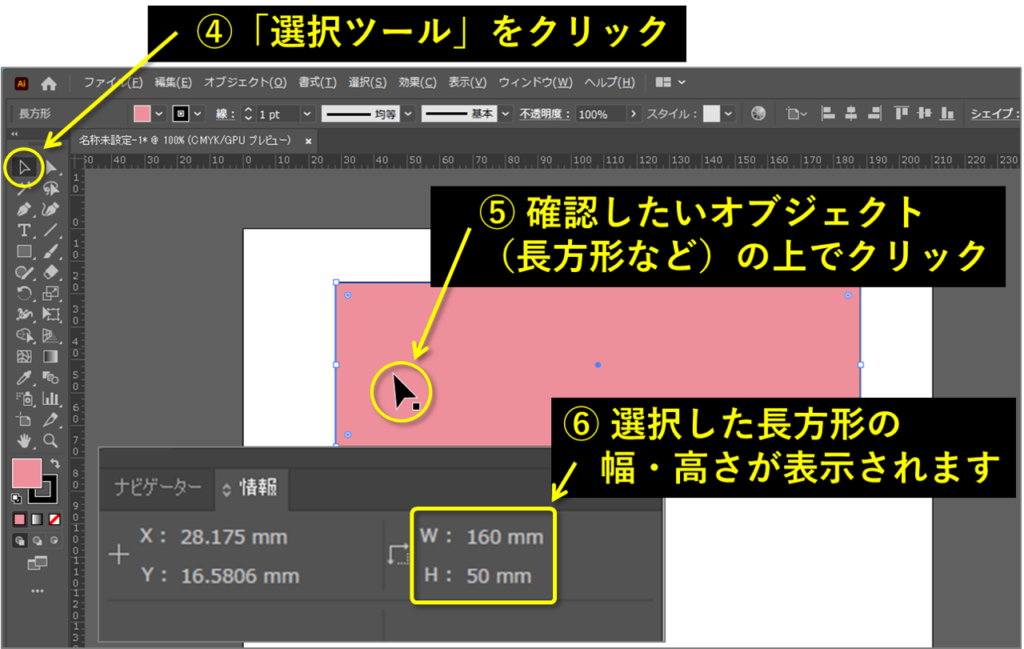Set paint mode to Gradient
The width and height of the screenshot is (1024, 649).
37,520
